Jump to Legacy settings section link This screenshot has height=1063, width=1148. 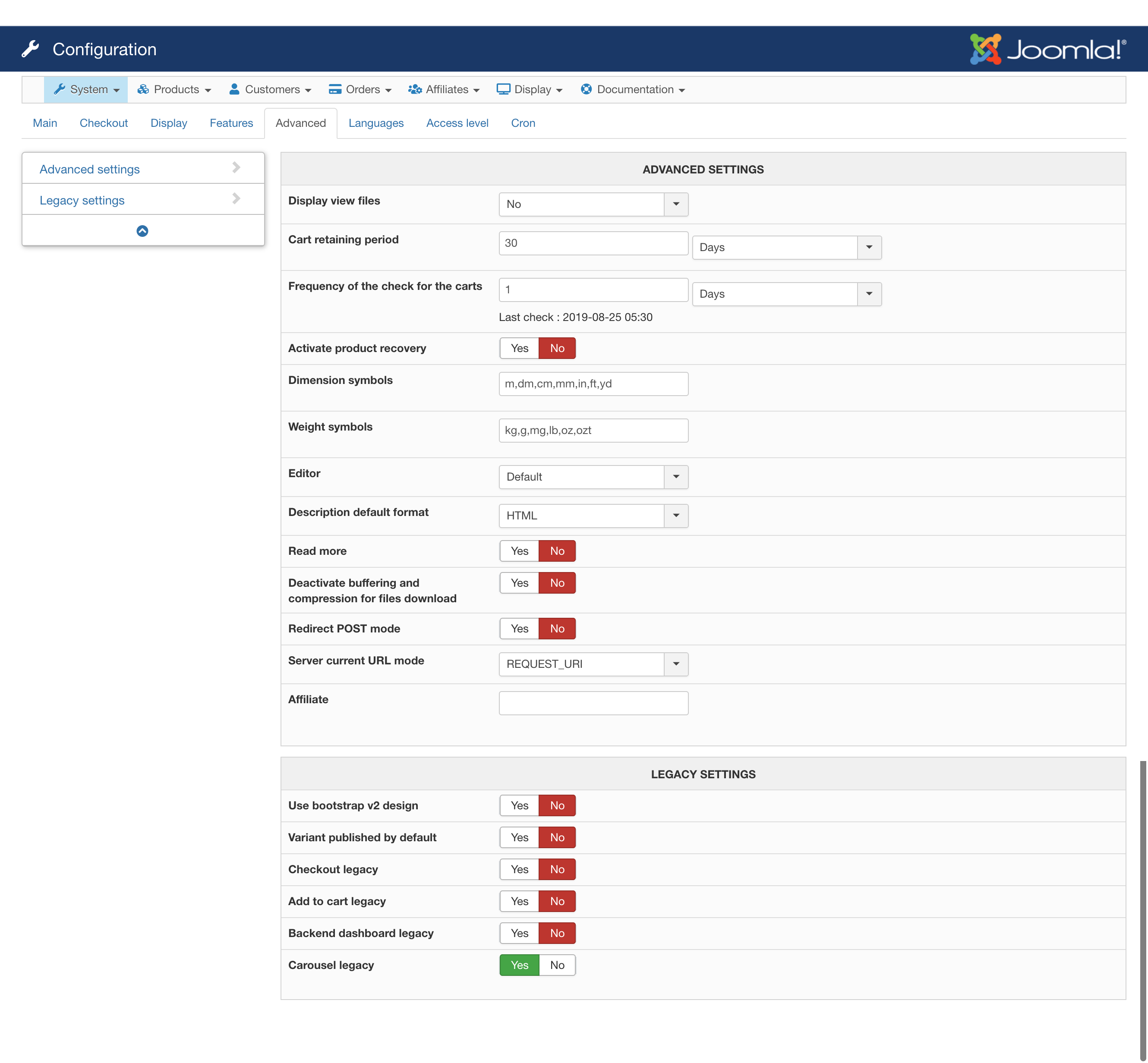tap(82, 200)
